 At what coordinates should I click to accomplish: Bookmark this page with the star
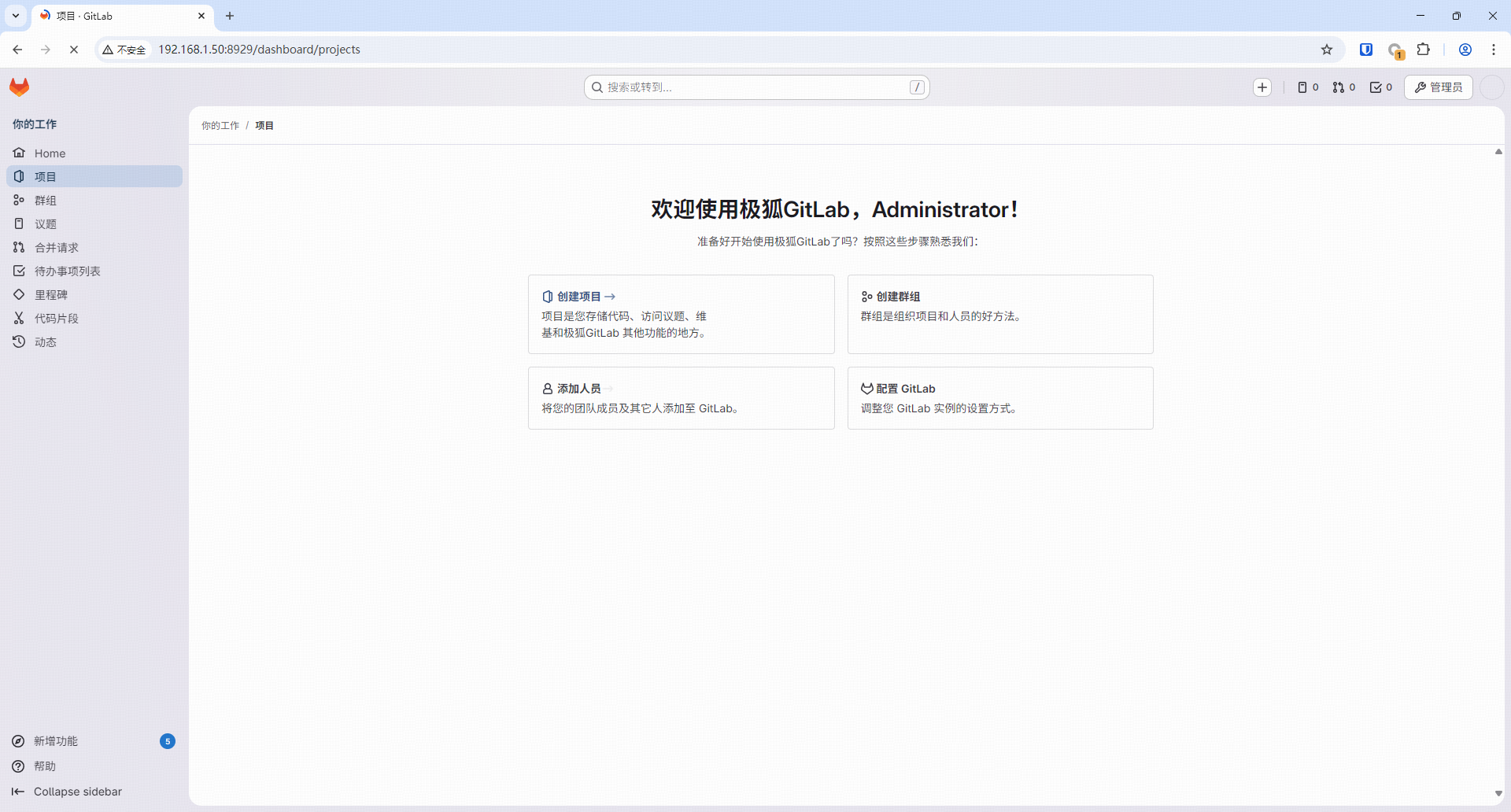[1327, 50]
